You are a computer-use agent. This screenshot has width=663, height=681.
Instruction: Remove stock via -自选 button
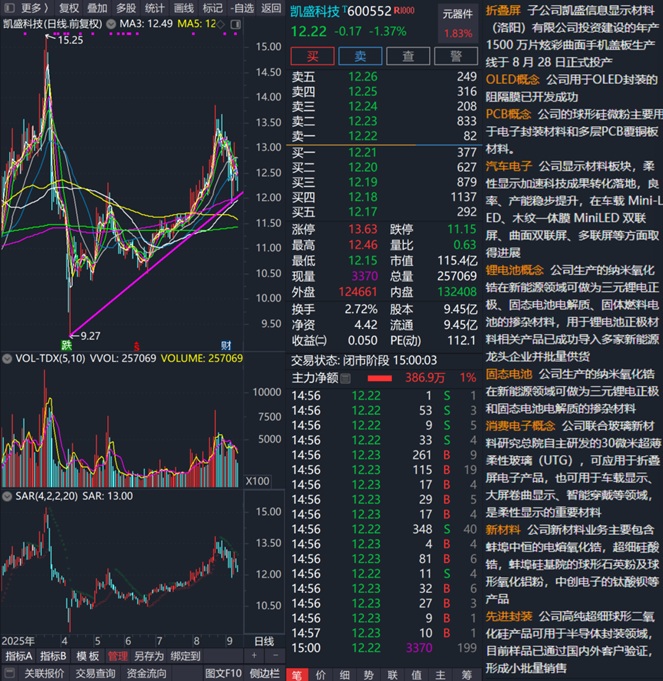click(x=242, y=8)
